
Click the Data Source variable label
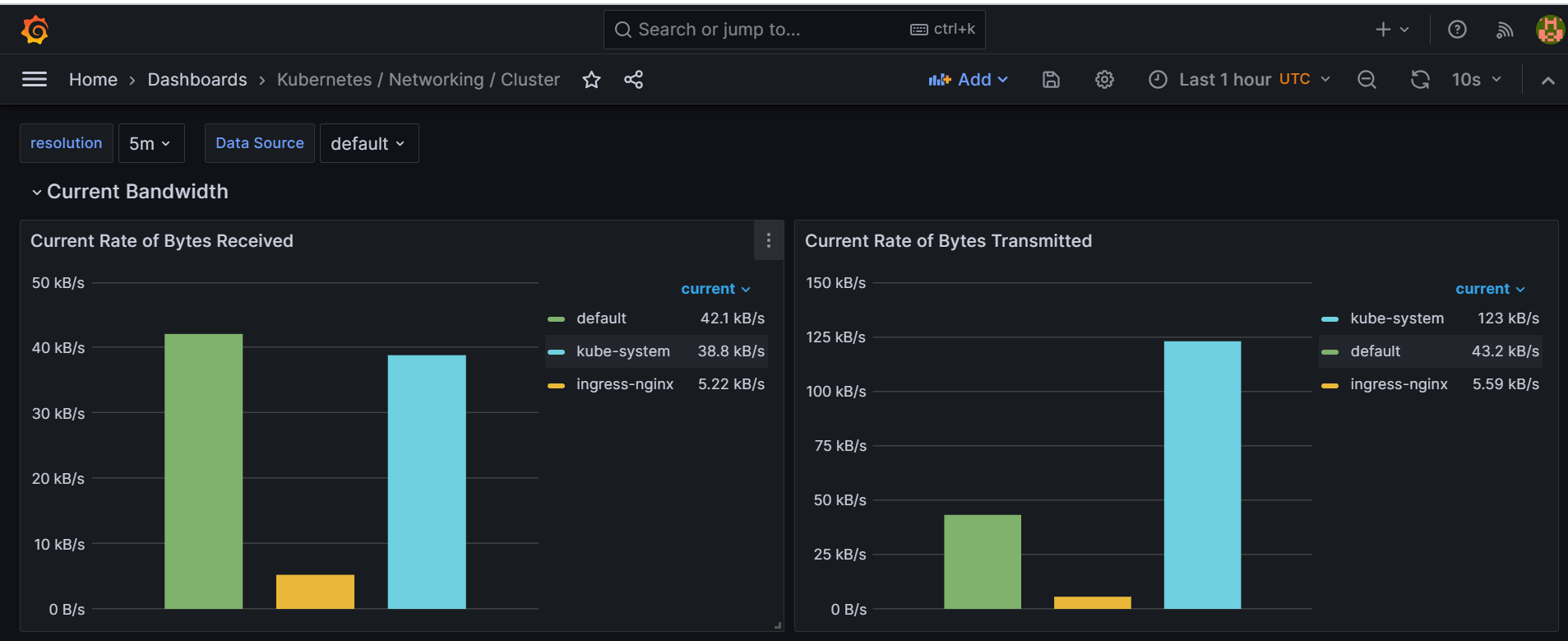click(260, 143)
